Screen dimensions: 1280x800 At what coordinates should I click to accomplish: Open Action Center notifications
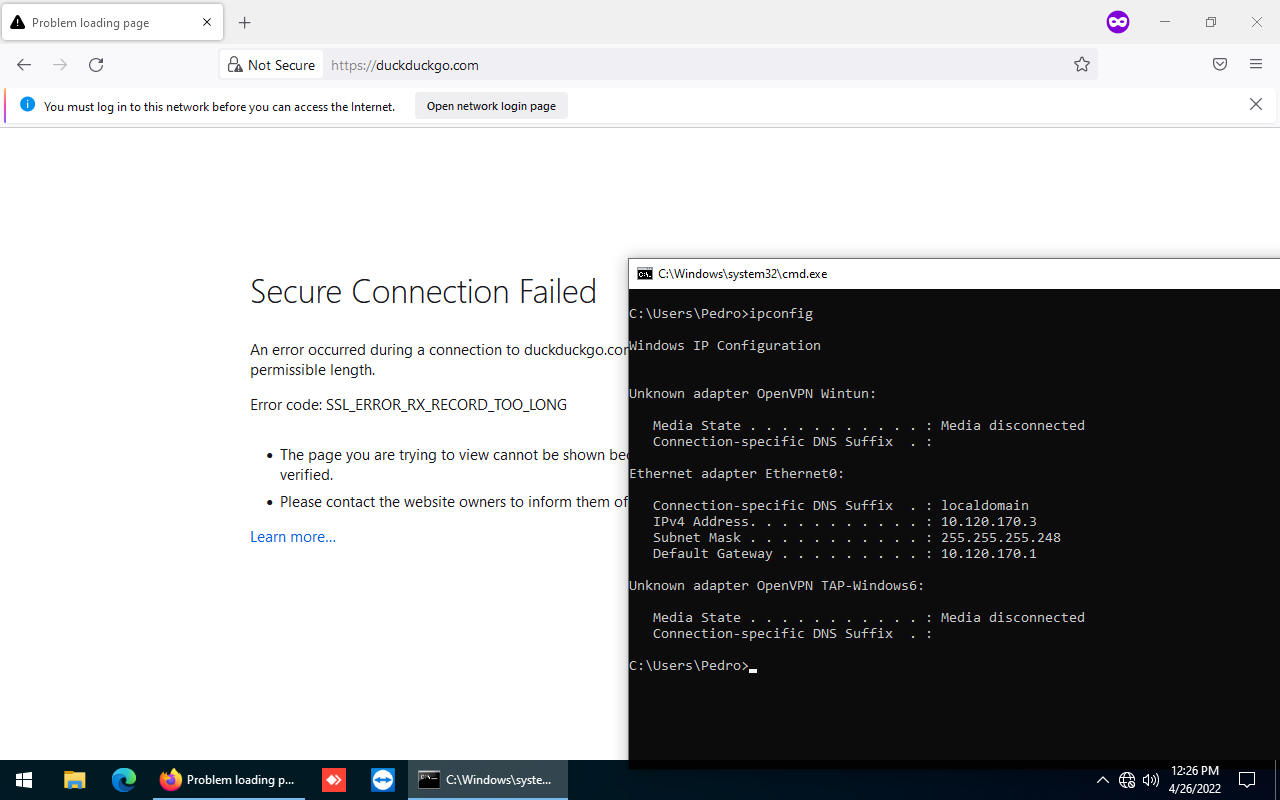1247,780
